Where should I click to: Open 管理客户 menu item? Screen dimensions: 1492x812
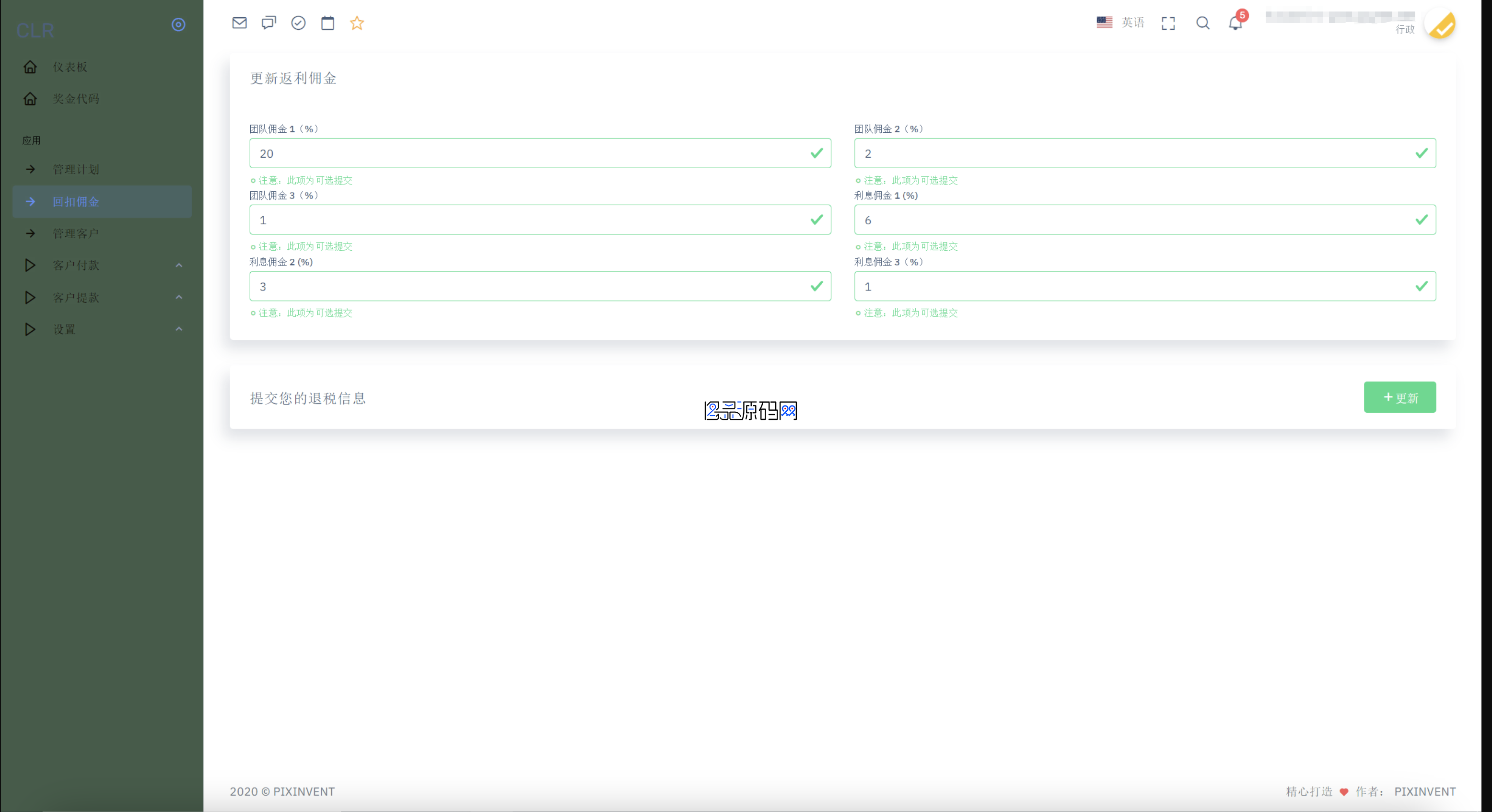pyautogui.click(x=102, y=233)
